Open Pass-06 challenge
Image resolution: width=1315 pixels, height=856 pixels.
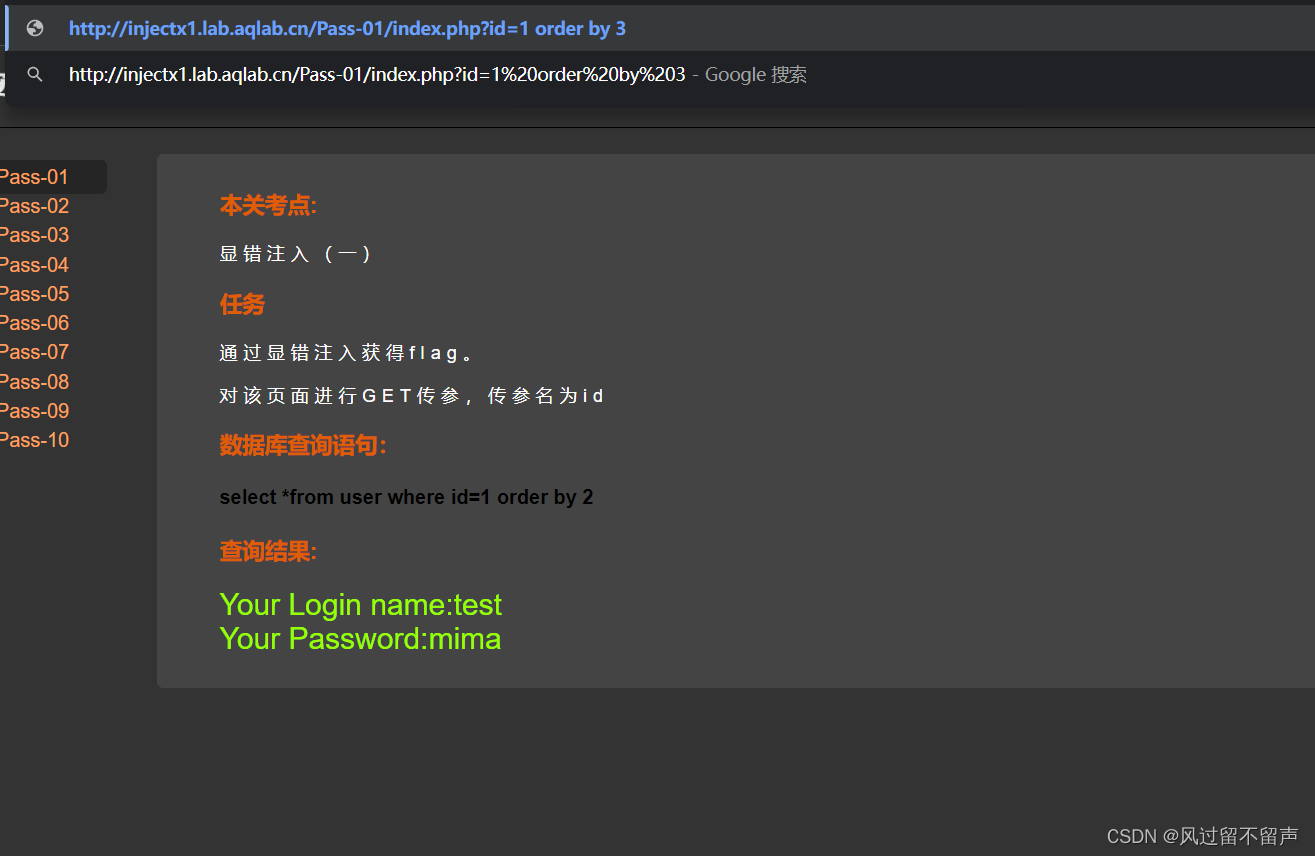[34, 323]
